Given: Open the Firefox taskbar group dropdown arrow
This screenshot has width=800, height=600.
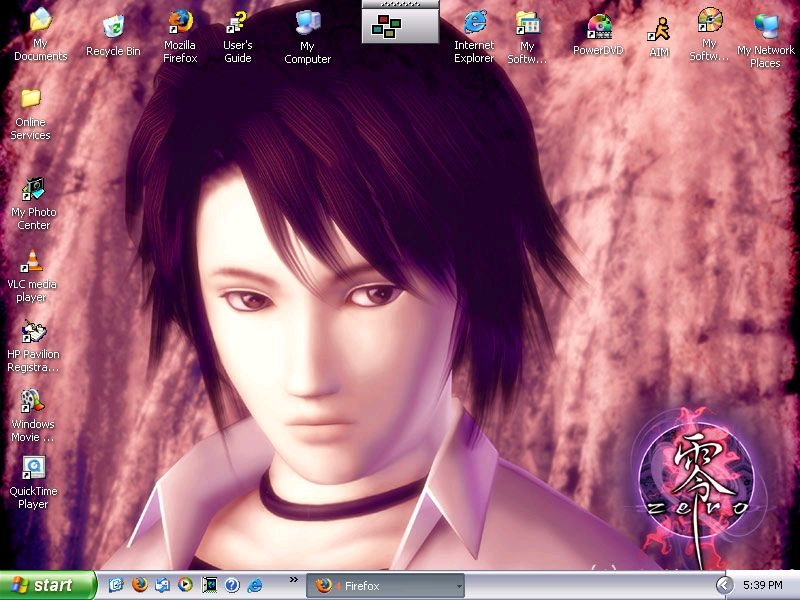Looking at the screenshot, I should (459, 586).
